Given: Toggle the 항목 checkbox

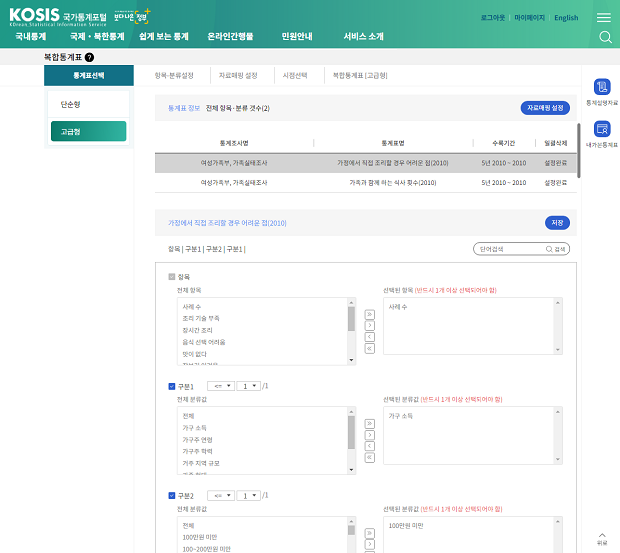Looking at the screenshot, I should [x=172, y=277].
